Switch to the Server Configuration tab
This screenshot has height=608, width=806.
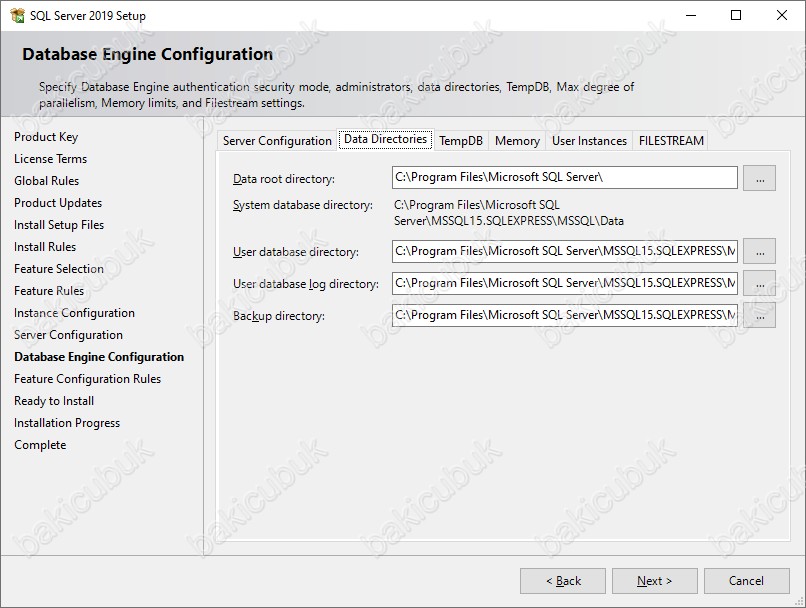point(277,141)
